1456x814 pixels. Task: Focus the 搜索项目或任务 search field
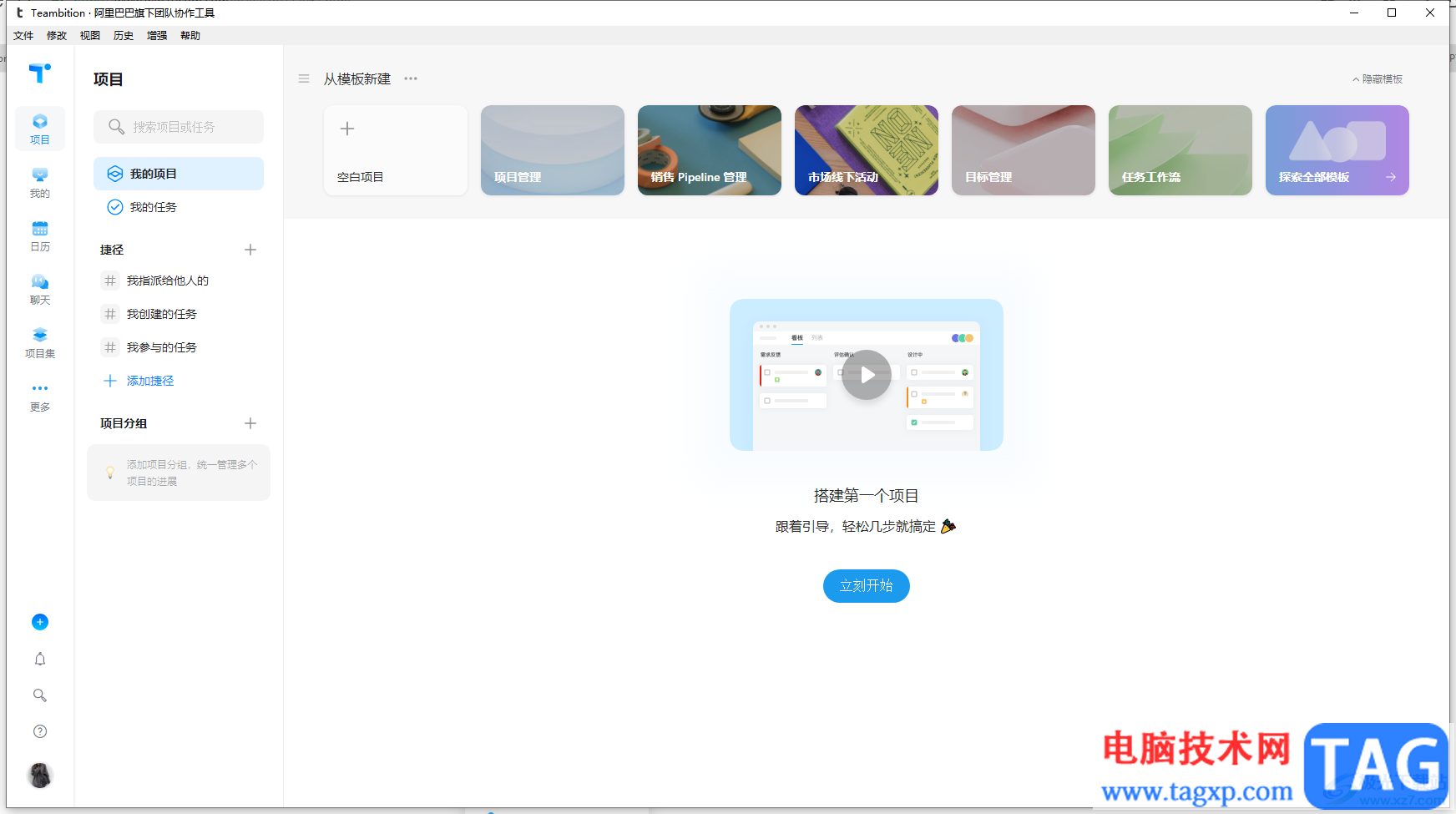[x=179, y=127]
